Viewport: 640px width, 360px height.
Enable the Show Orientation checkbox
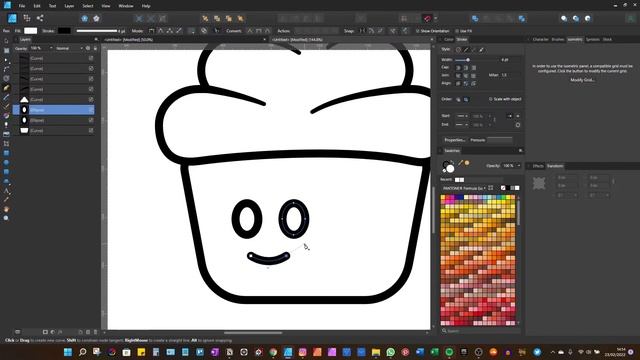coord(418,31)
